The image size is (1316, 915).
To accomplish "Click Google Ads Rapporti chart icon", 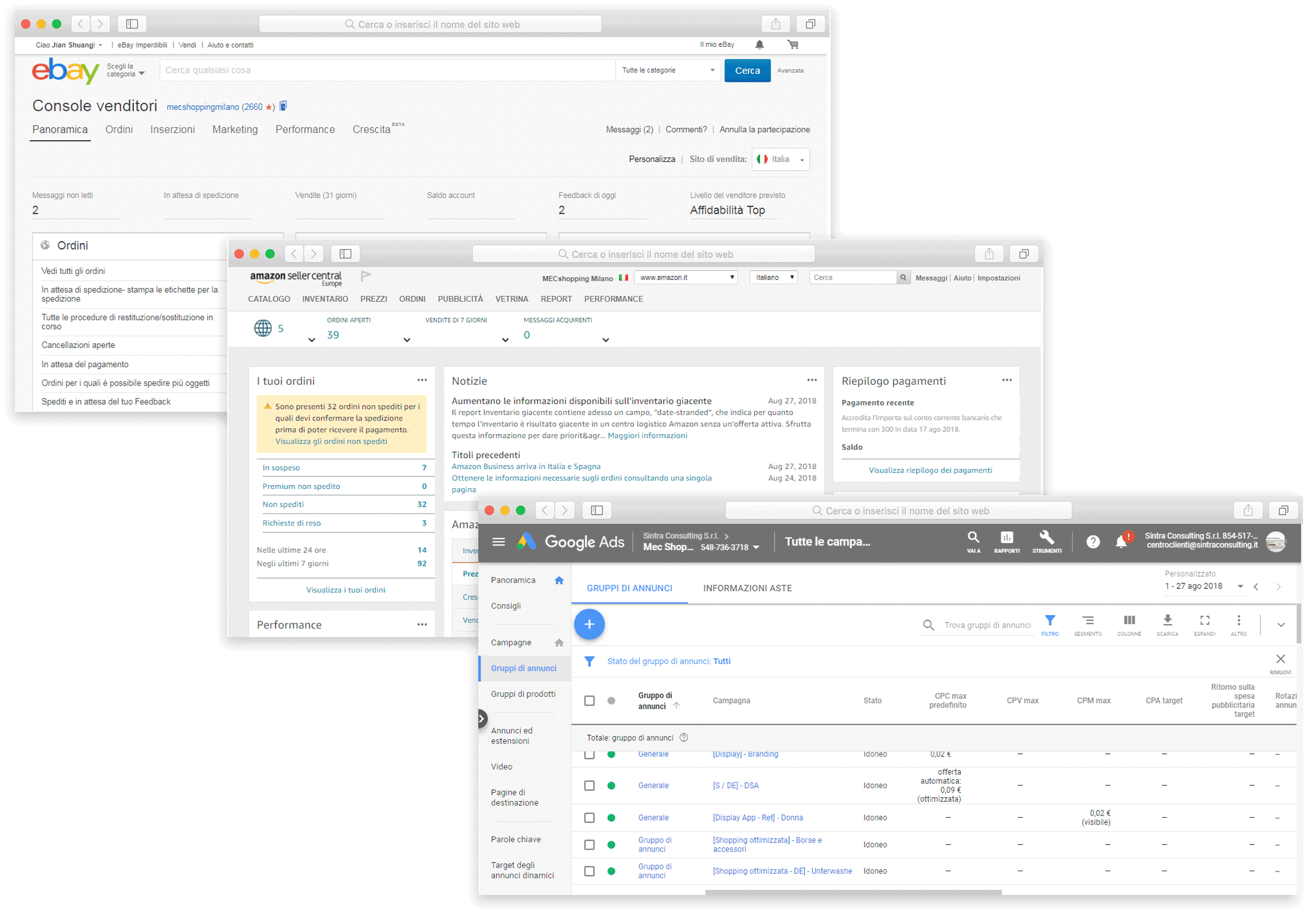I will pos(1006,538).
